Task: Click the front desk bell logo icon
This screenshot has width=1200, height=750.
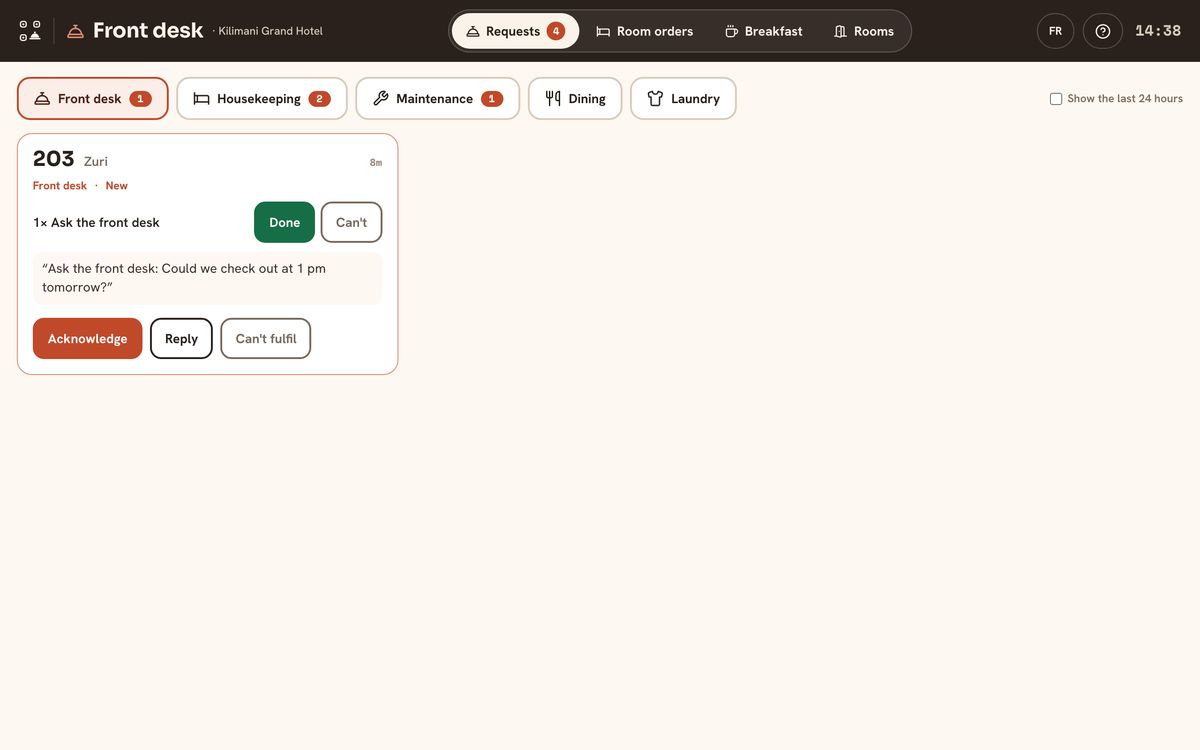Action: [x=76, y=31]
